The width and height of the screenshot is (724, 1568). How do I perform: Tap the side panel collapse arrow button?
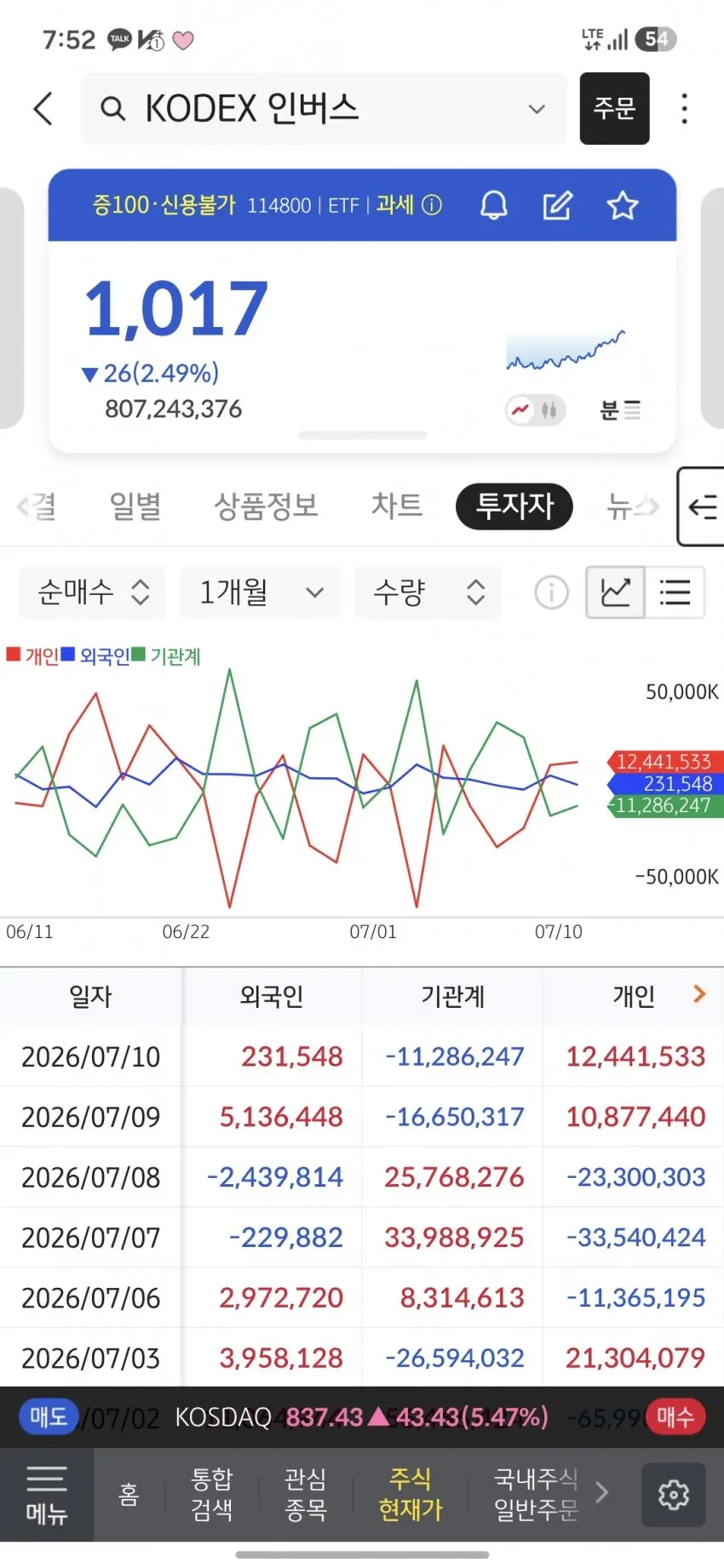click(701, 506)
